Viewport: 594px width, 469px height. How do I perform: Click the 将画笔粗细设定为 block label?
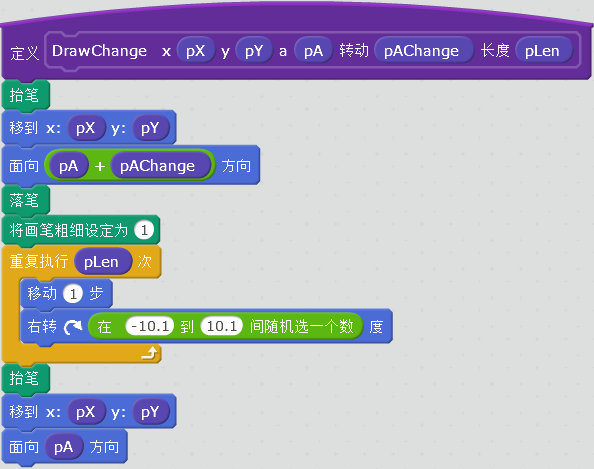click(x=69, y=230)
